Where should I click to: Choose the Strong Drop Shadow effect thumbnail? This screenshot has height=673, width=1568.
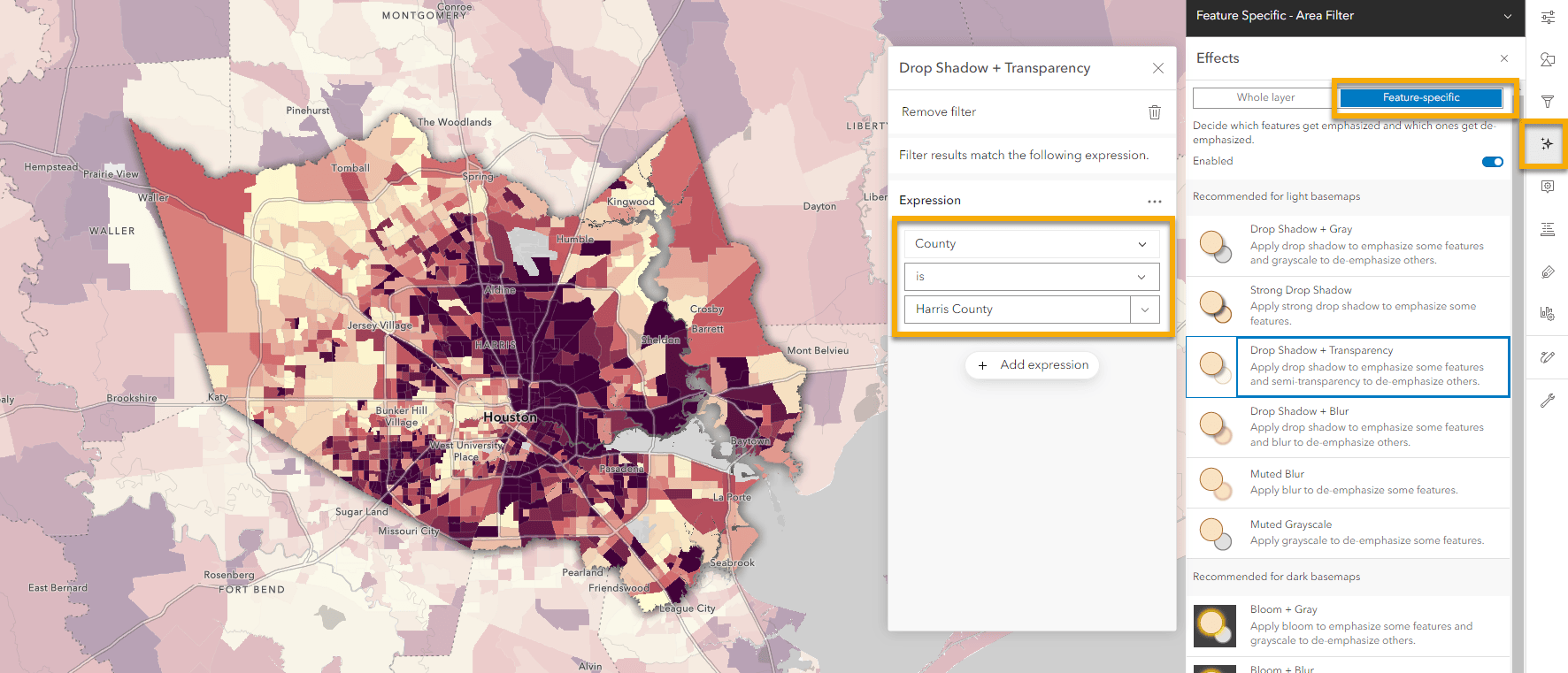tap(1215, 306)
